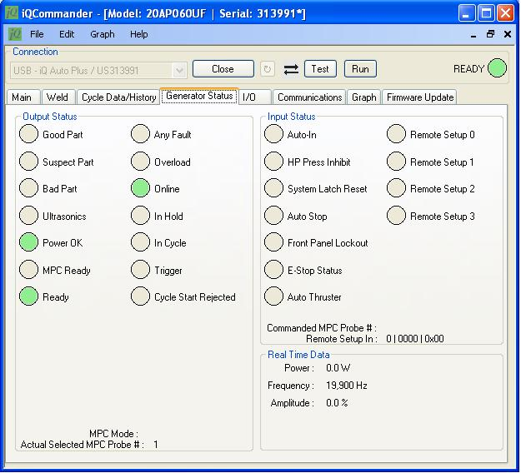Open the Firmware Update tab

click(420, 97)
